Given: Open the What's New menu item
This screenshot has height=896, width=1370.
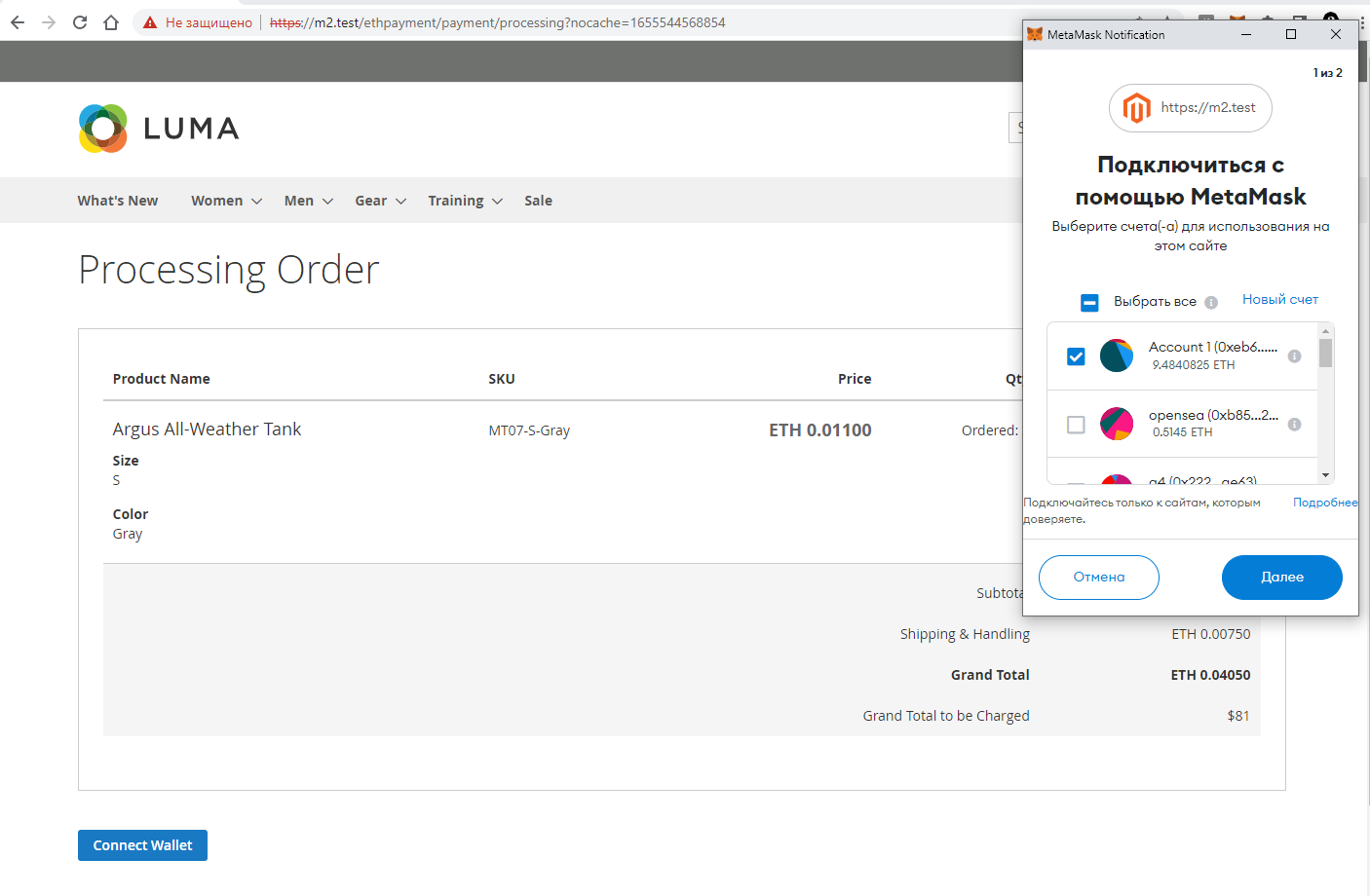Looking at the screenshot, I should pyautogui.click(x=118, y=201).
